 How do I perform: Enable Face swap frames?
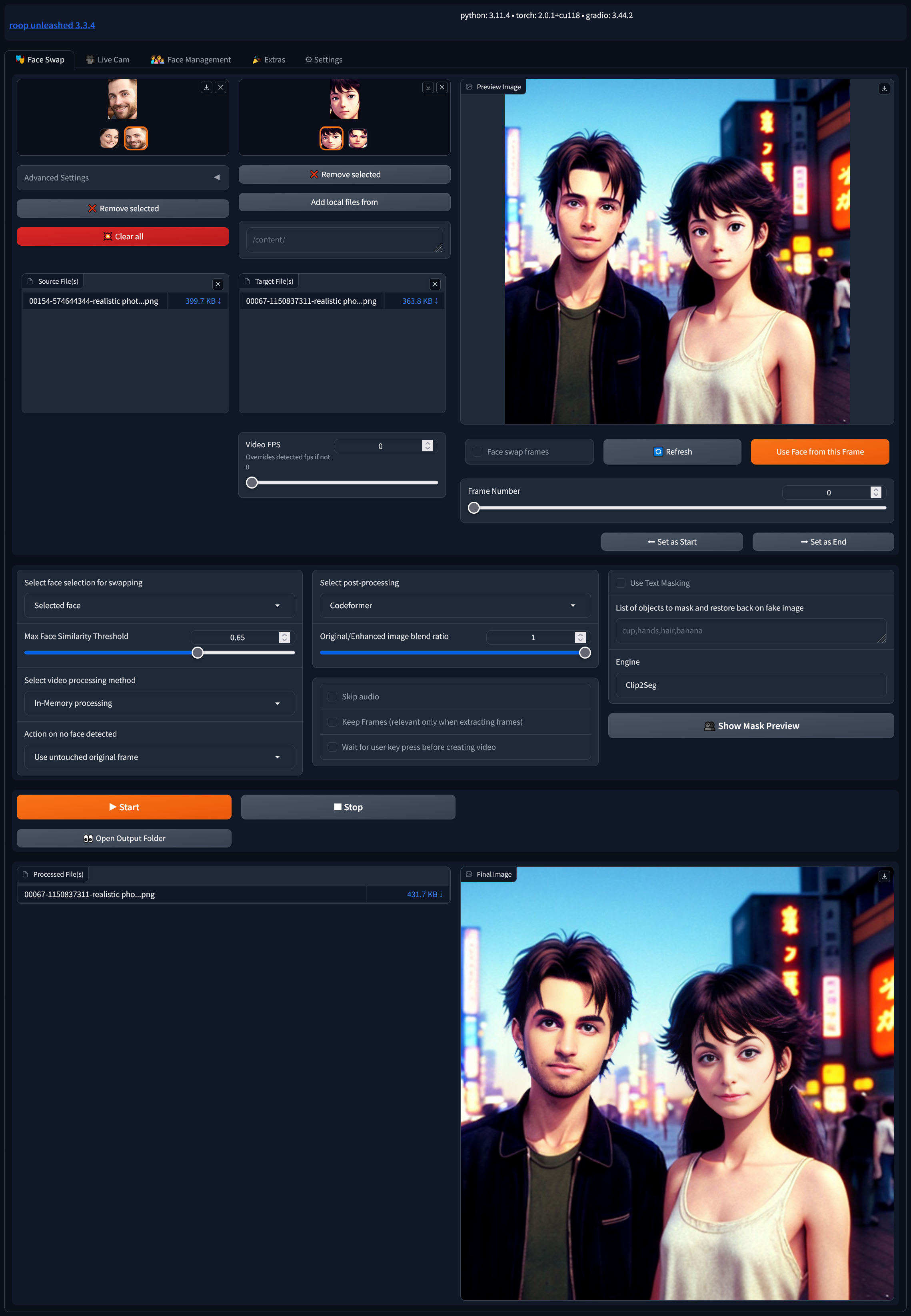[478, 452]
